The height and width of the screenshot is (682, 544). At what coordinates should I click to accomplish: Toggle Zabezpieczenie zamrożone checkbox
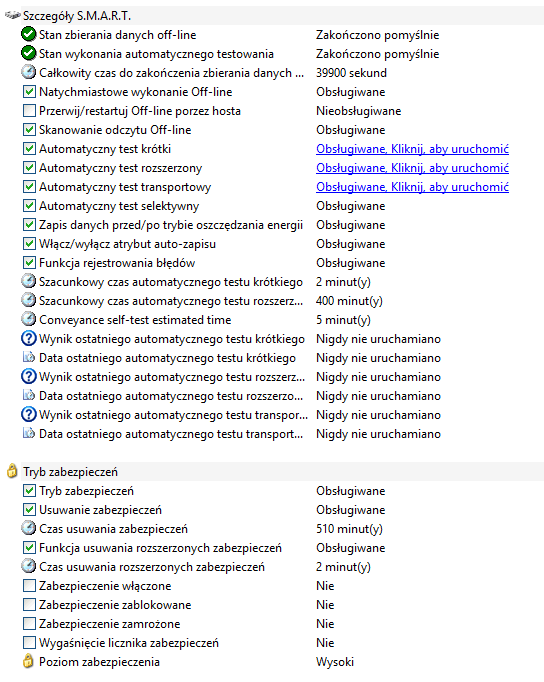tap(29, 623)
